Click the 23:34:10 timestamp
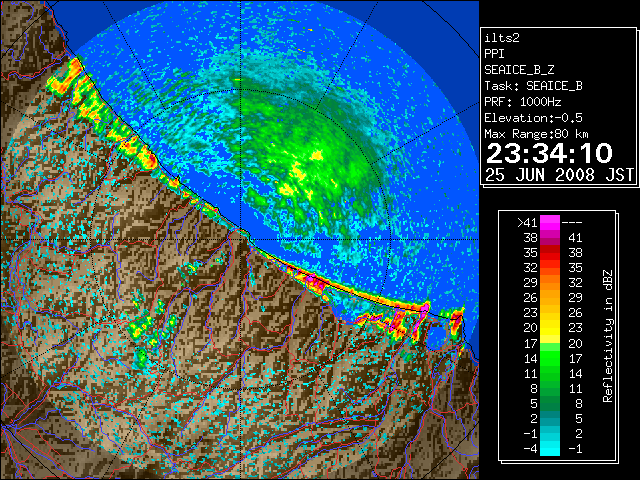The height and width of the screenshot is (480, 640). point(549,153)
